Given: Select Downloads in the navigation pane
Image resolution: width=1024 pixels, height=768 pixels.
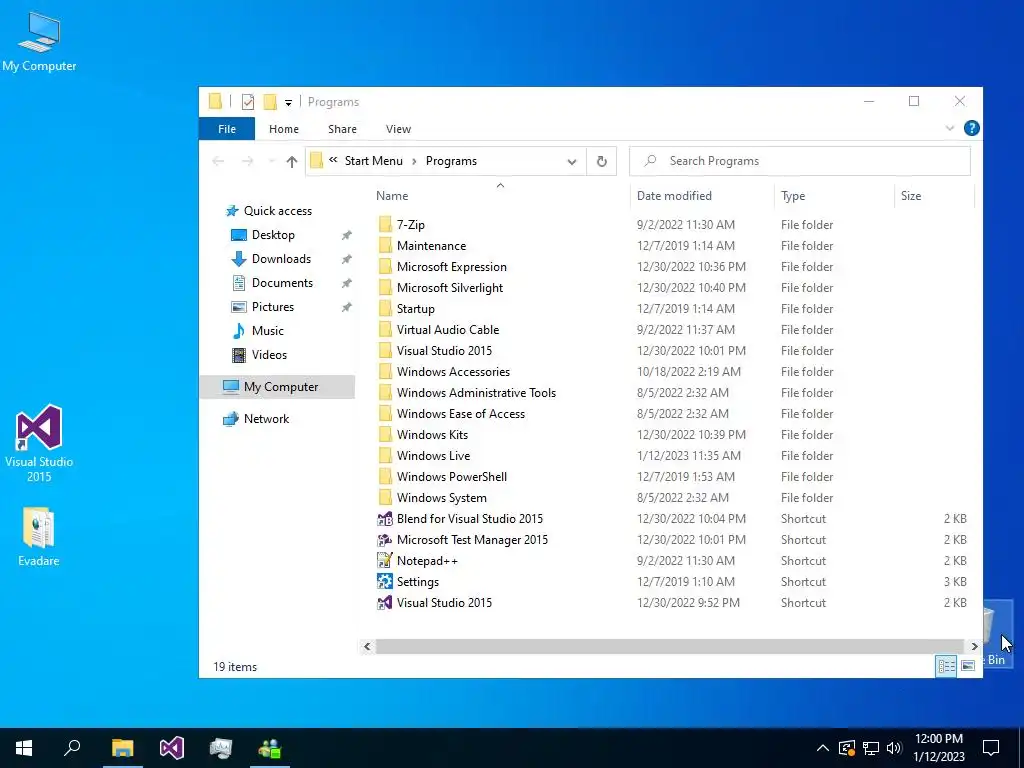Looking at the screenshot, I should (281, 259).
